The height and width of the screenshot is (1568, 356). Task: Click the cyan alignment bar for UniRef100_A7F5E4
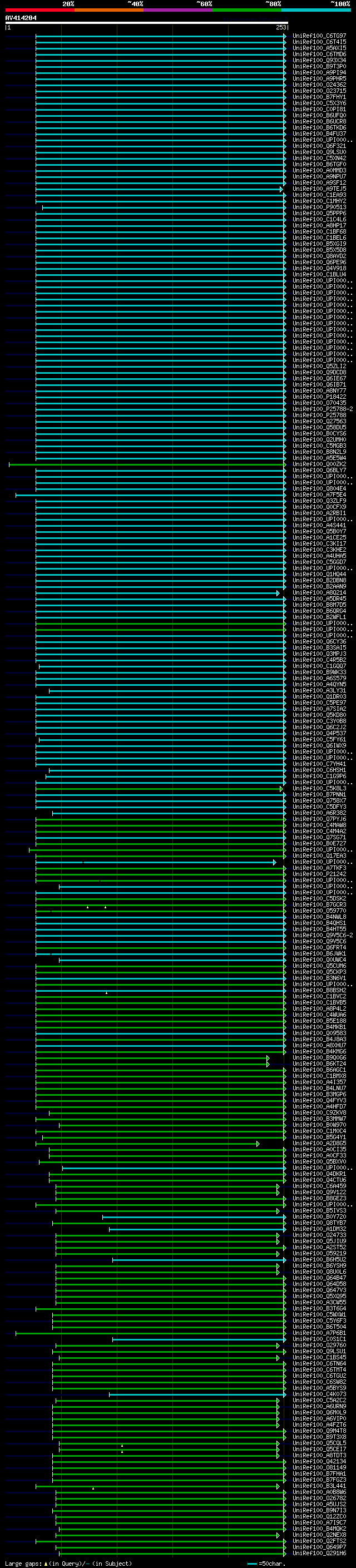pos(150,495)
